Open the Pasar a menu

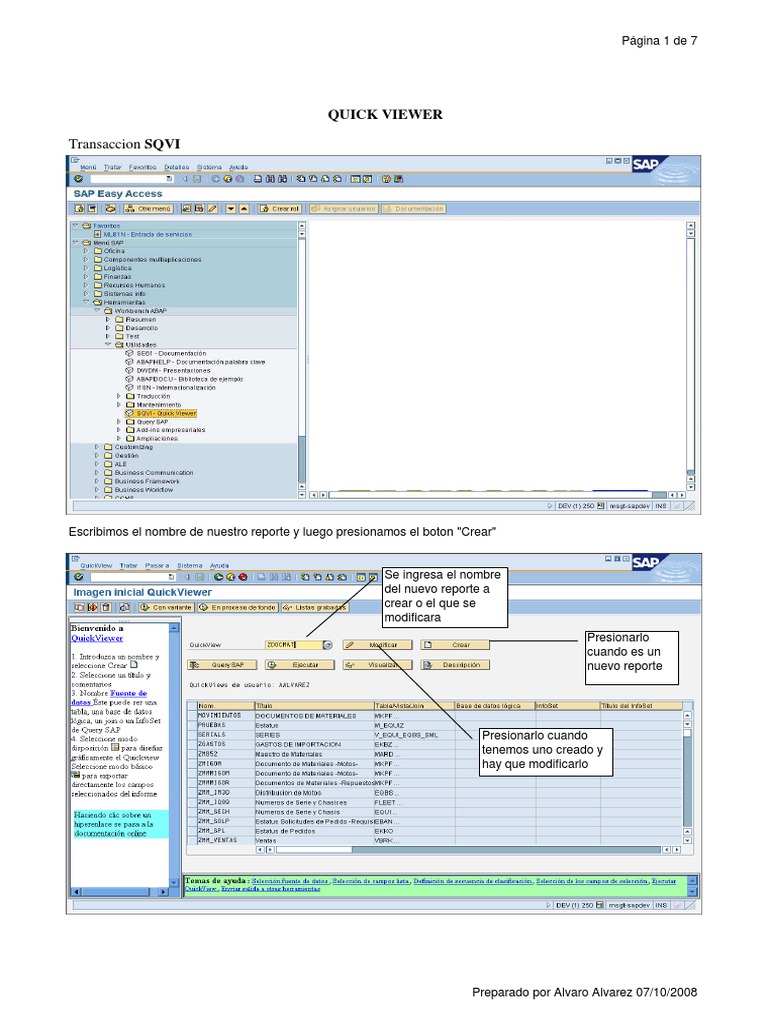tap(157, 566)
